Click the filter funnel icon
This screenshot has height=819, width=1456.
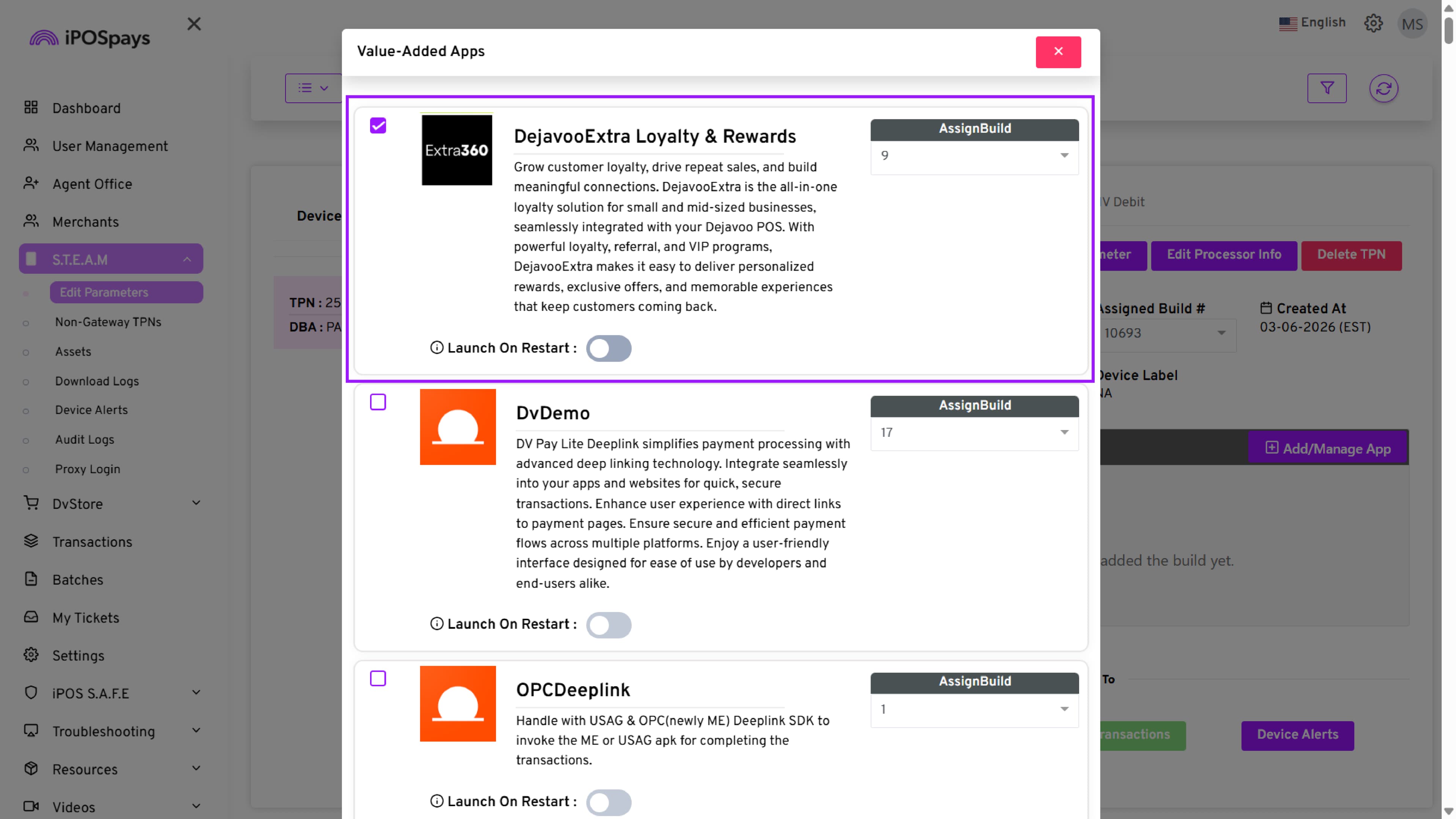click(1327, 88)
